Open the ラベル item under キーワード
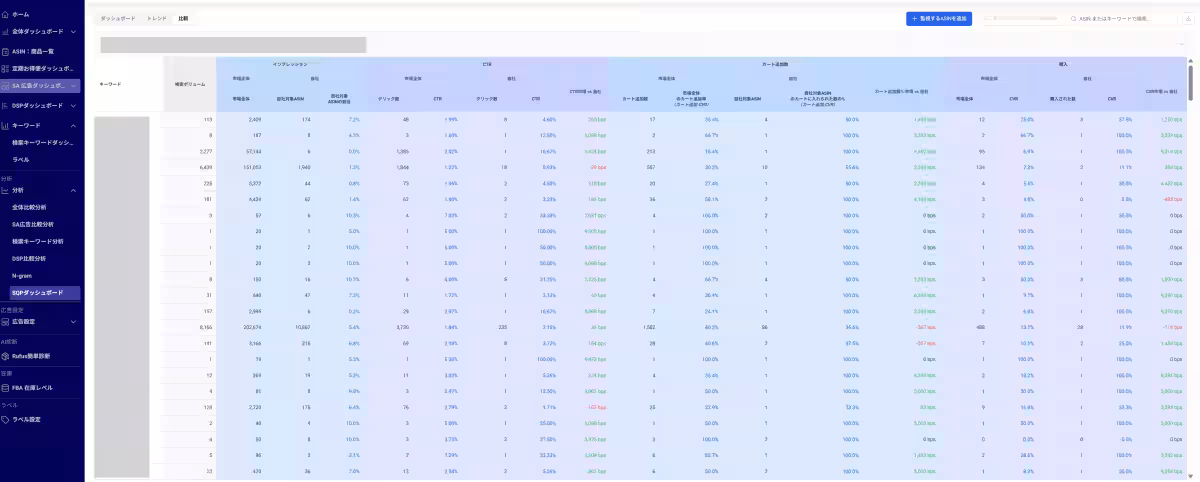The height and width of the screenshot is (482, 1200). (21, 159)
